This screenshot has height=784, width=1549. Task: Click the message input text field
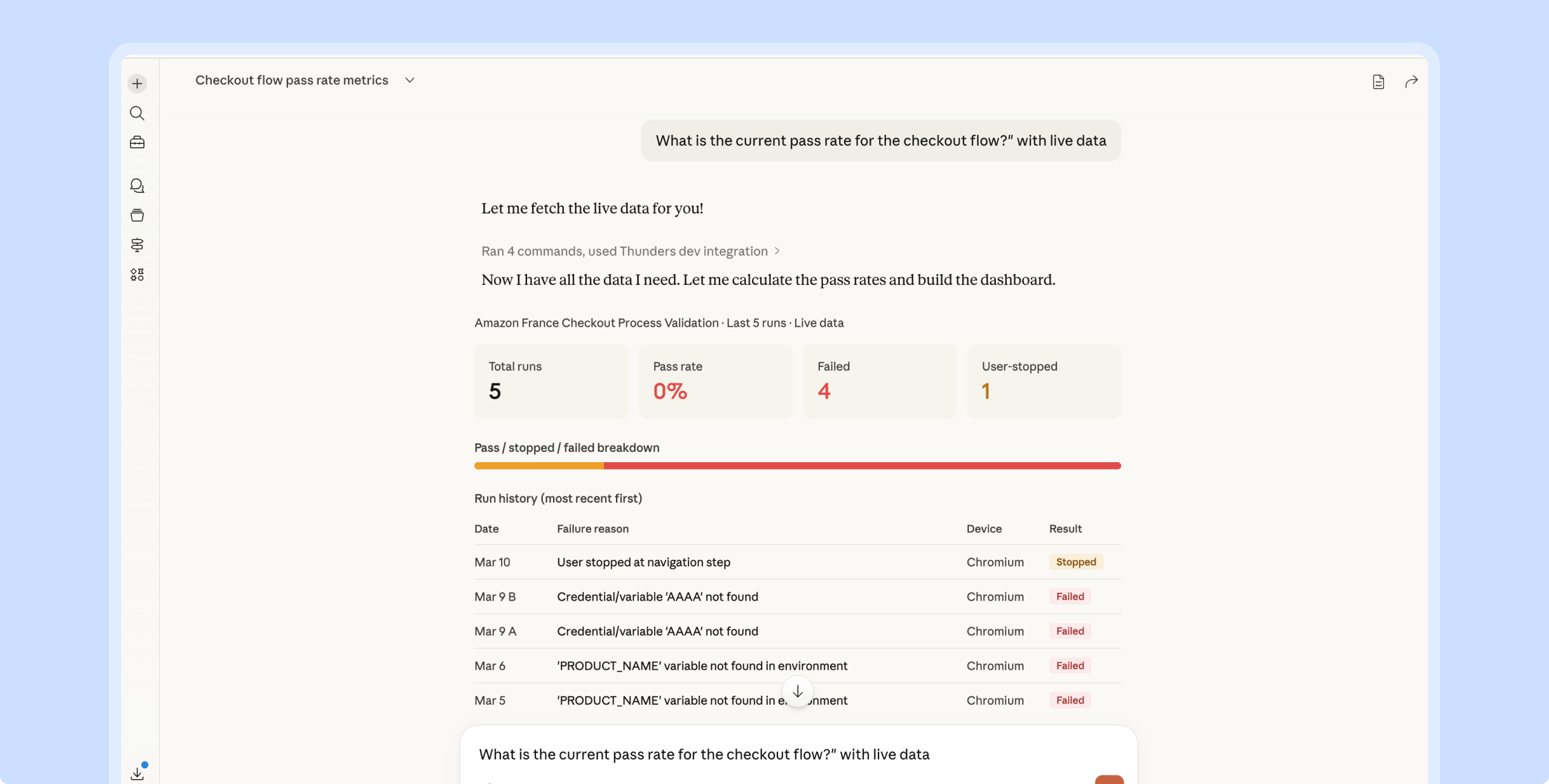coord(704,754)
